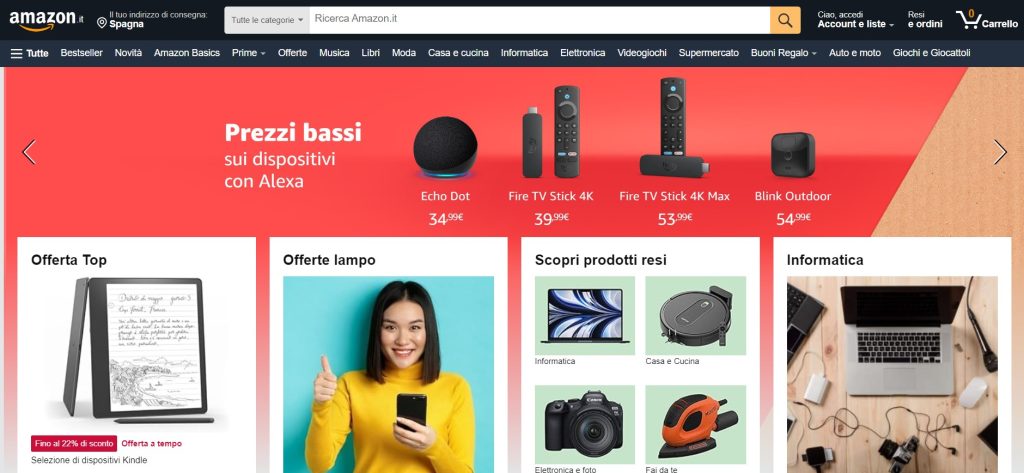Go to next banner slide arrow
Viewport: 1024px width, 473px height.
pyautogui.click(x=1000, y=152)
